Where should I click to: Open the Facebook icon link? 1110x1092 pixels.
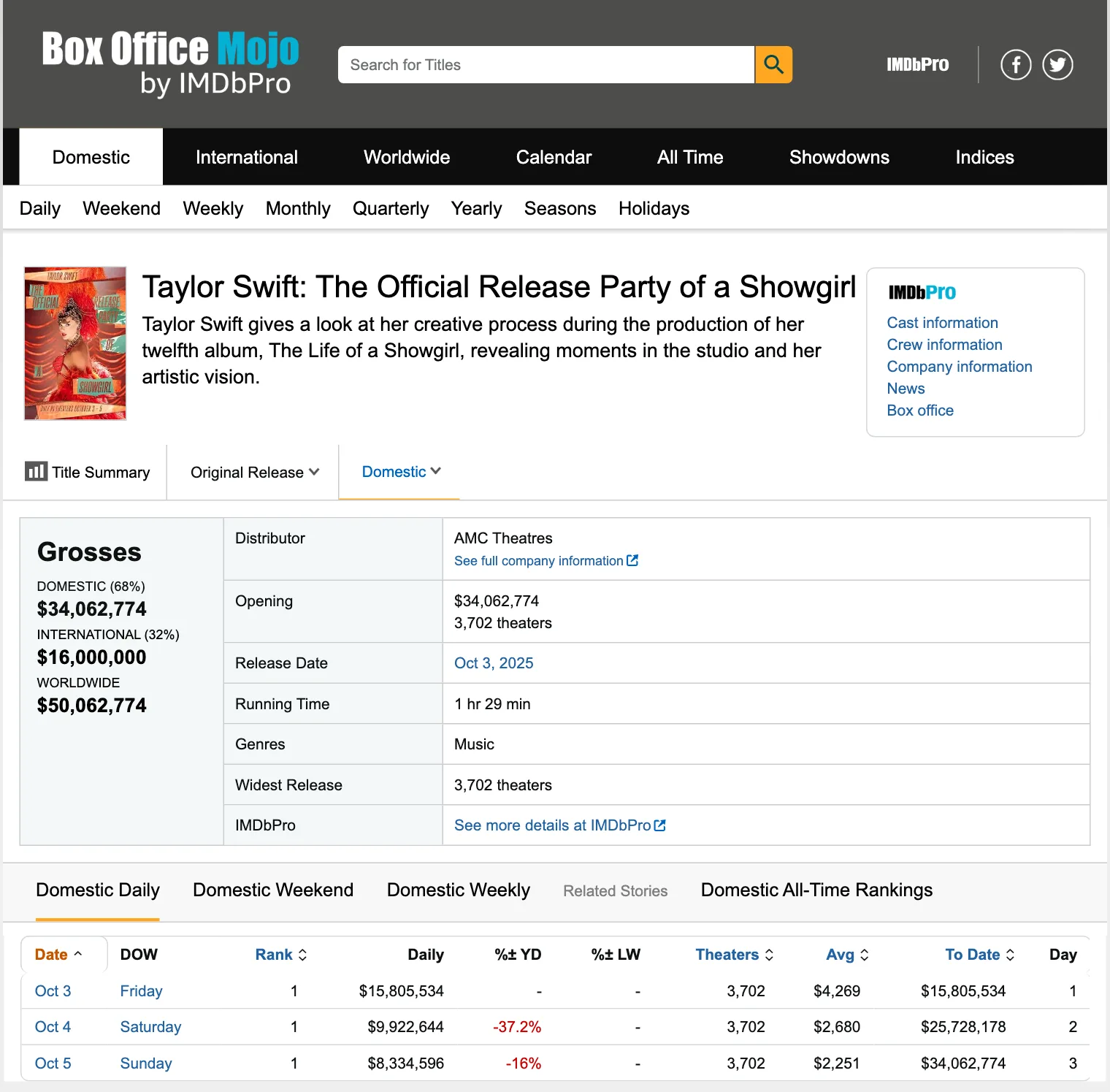click(1016, 65)
